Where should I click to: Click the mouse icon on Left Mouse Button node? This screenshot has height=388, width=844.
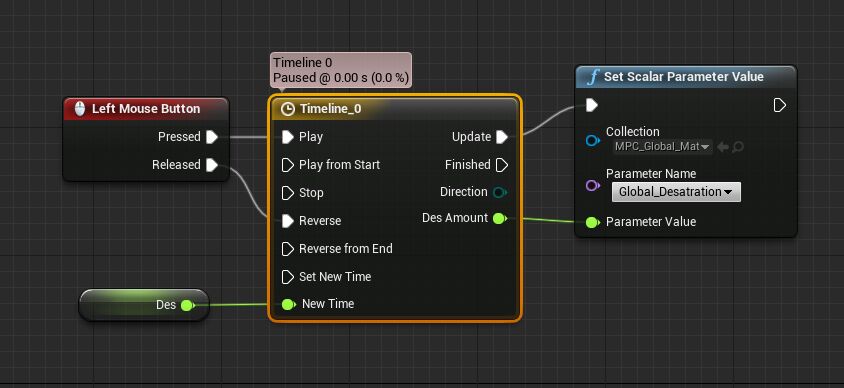pyautogui.click(x=80, y=109)
